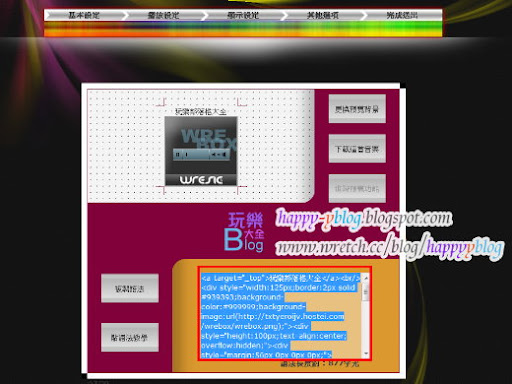Go to the 顯示設定 step tab

tap(243, 15)
